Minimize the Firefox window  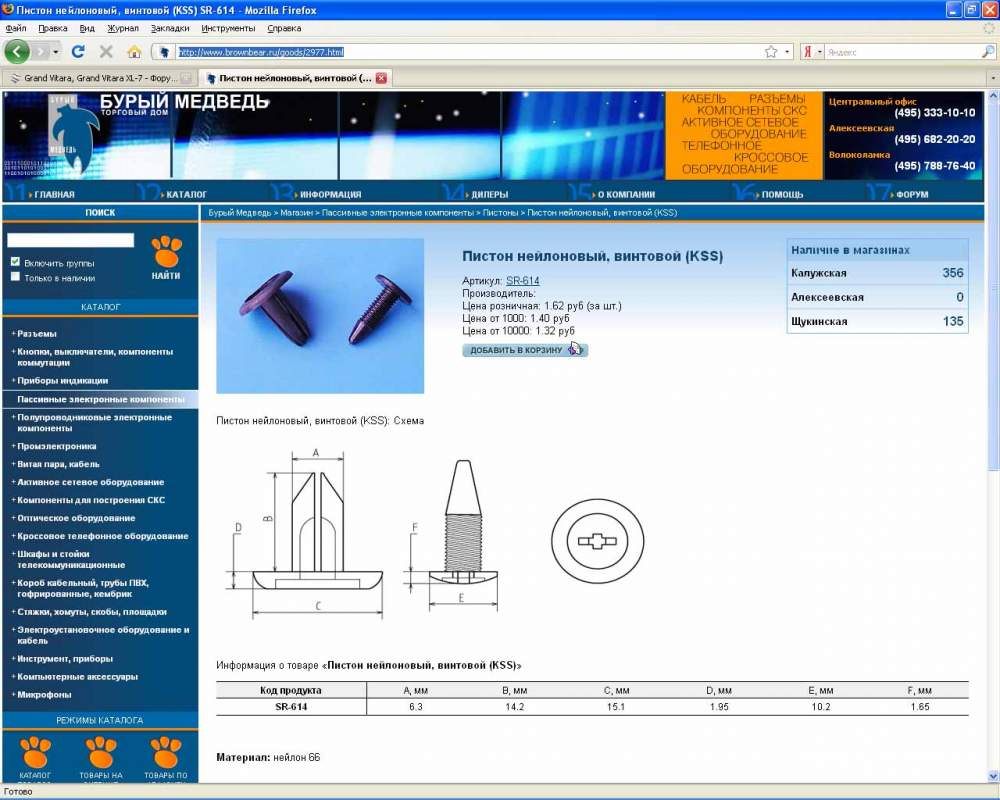click(x=953, y=10)
